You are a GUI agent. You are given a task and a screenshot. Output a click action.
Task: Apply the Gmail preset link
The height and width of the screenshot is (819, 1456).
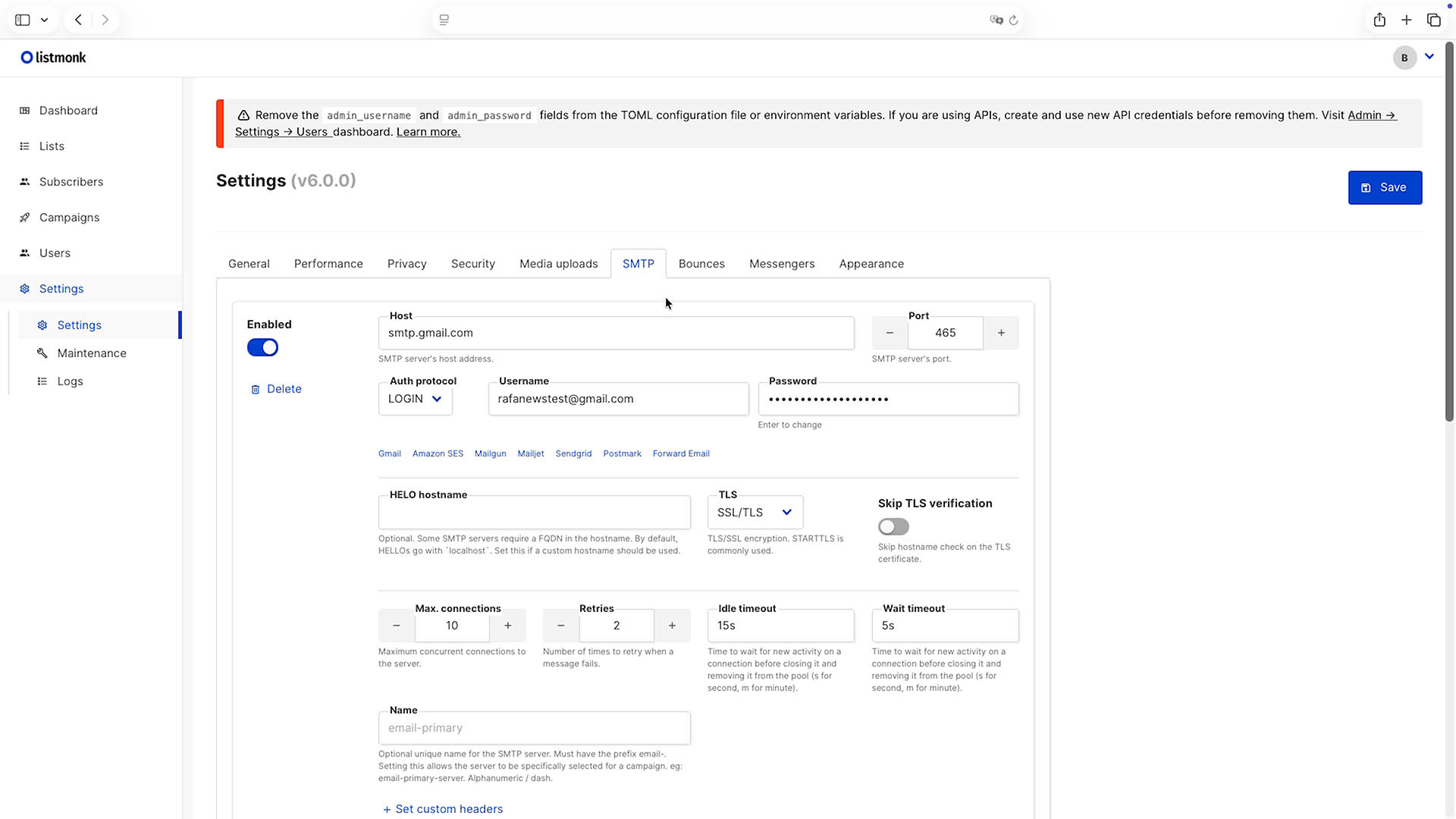pyautogui.click(x=389, y=453)
